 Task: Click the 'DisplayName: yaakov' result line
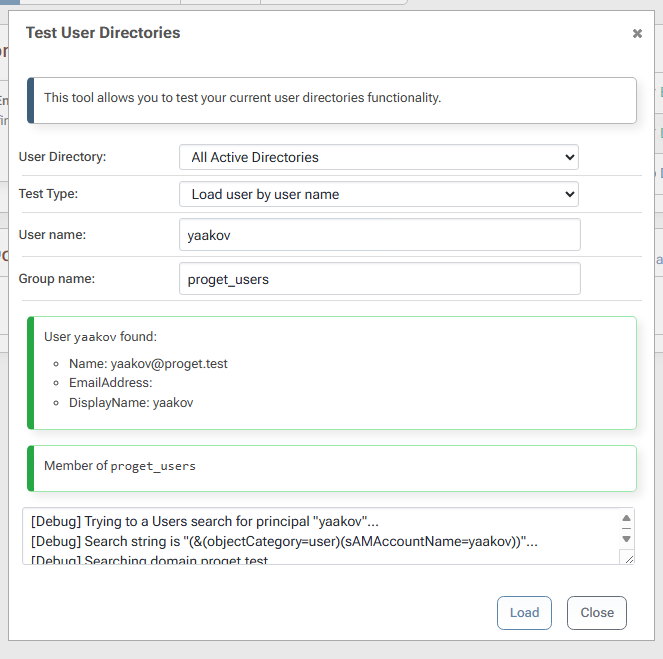(131, 403)
